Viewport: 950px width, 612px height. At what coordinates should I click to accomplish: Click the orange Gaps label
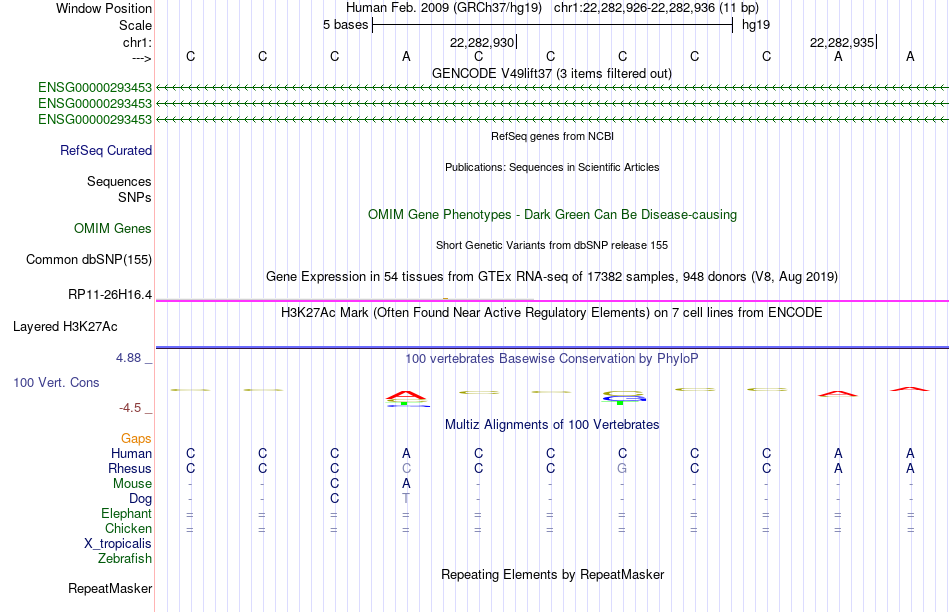click(x=136, y=438)
